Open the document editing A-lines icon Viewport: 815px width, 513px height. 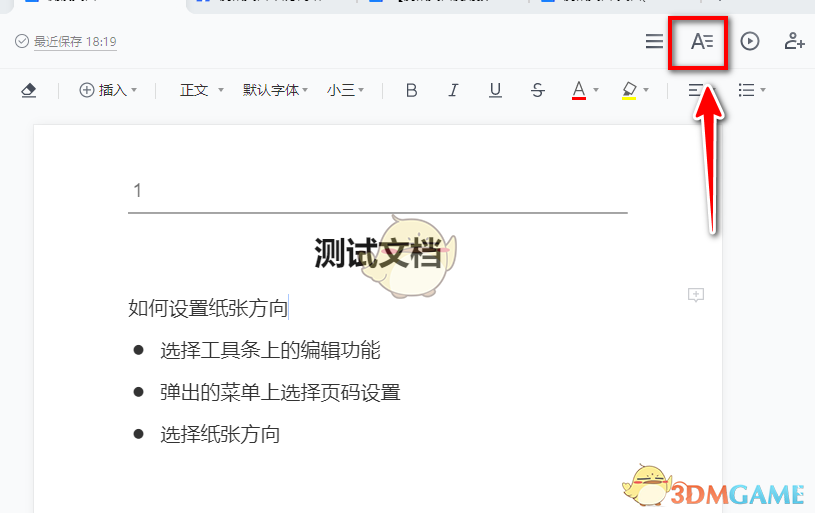[x=701, y=41]
